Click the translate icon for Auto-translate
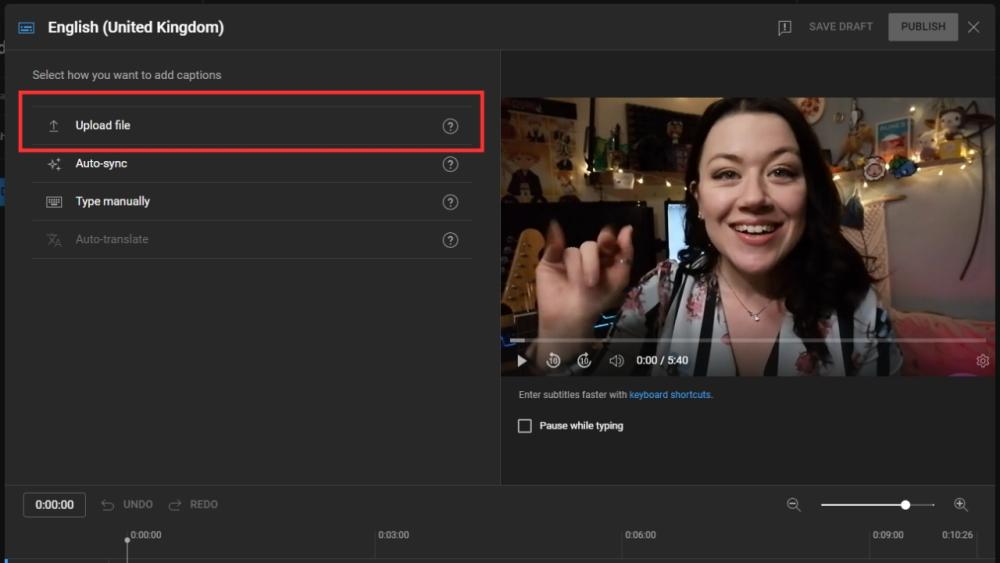 54,240
